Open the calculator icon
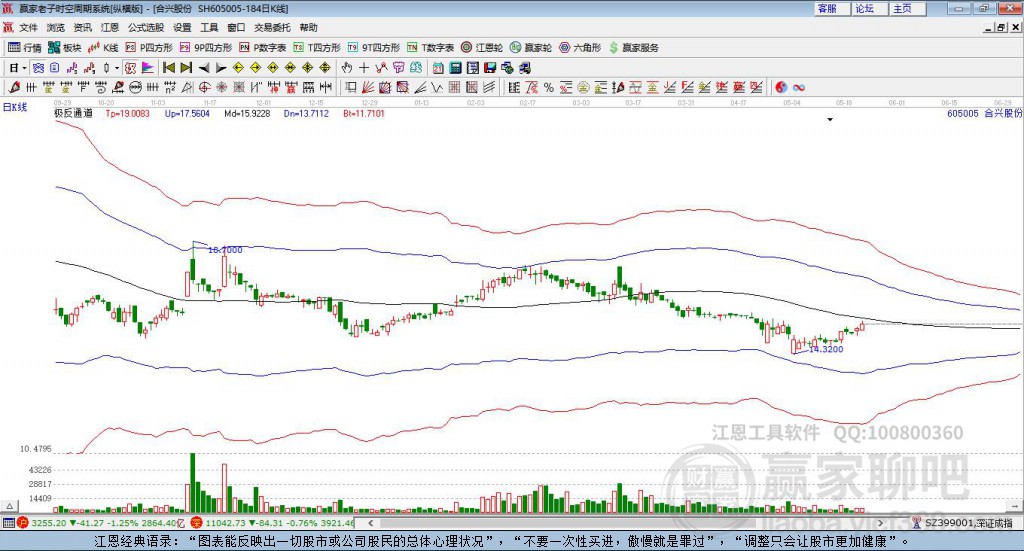Image resolution: width=1024 pixels, height=551 pixels. pyautogui.click(x=455, y=68)
